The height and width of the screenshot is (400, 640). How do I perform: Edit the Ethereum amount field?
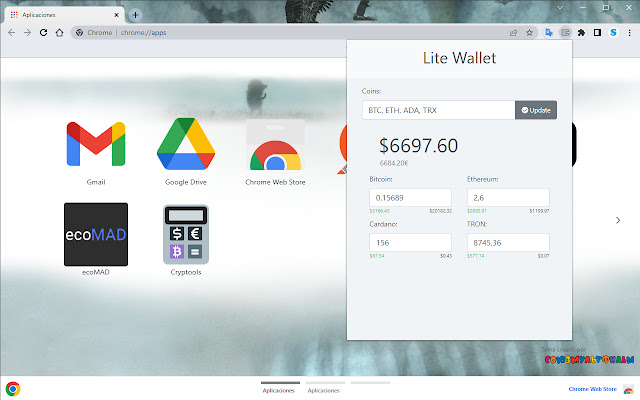(x=508, y=198)
